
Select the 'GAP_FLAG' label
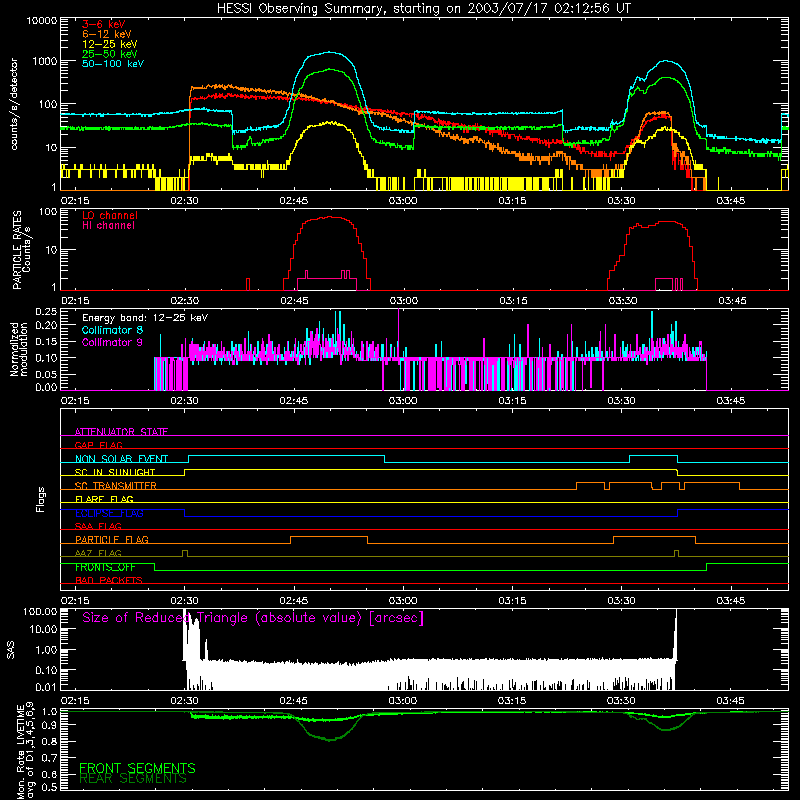[x=98, y=445]
